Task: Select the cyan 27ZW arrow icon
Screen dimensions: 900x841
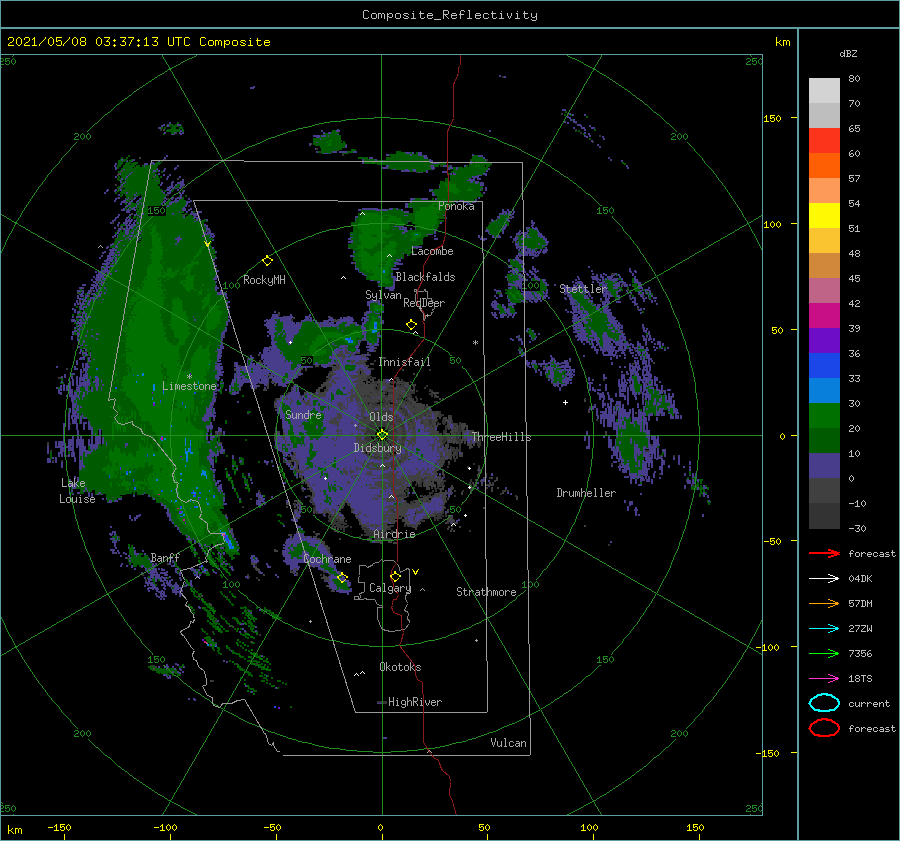Action: tap(824, 629)
